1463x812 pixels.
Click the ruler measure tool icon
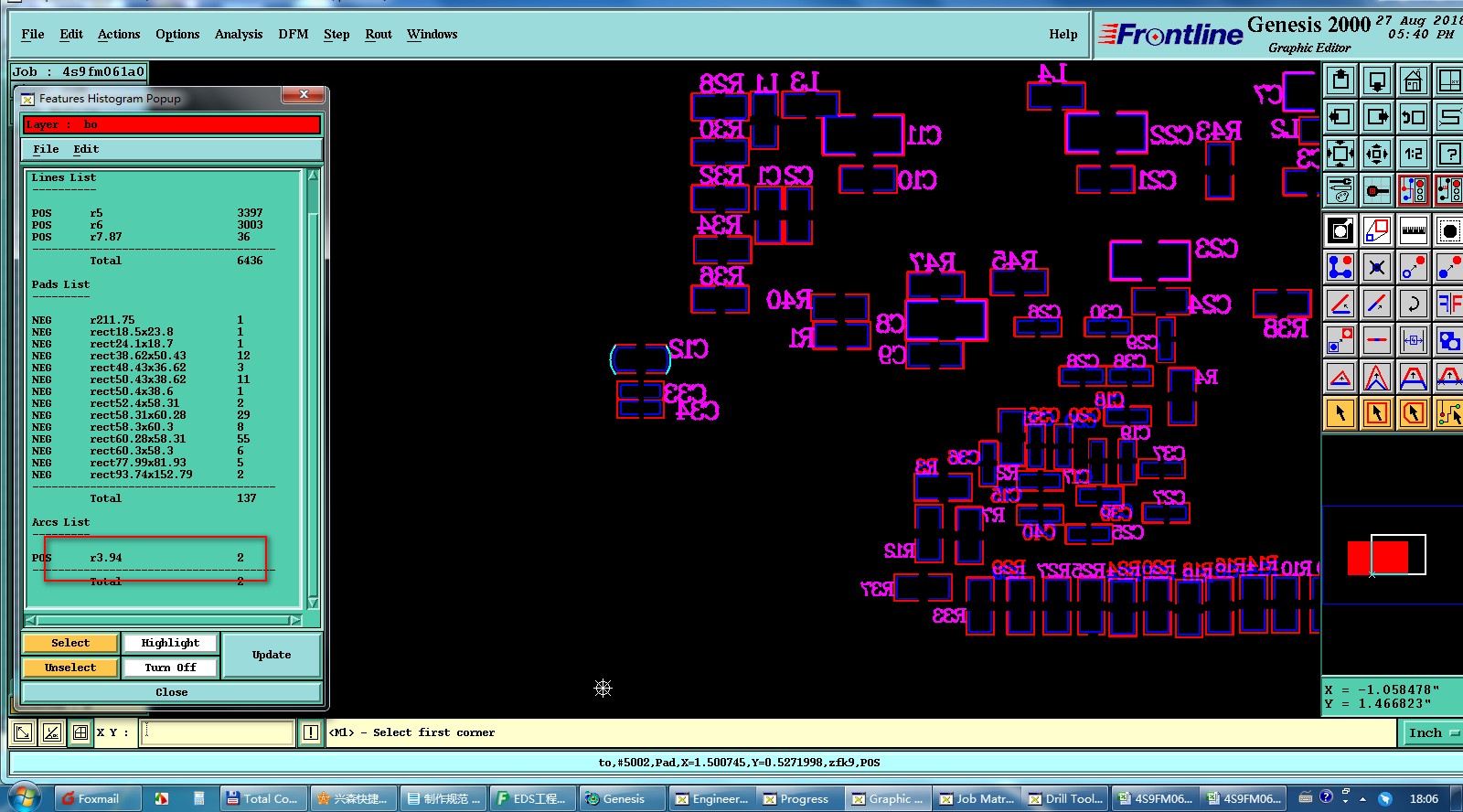pos(1413,230)
